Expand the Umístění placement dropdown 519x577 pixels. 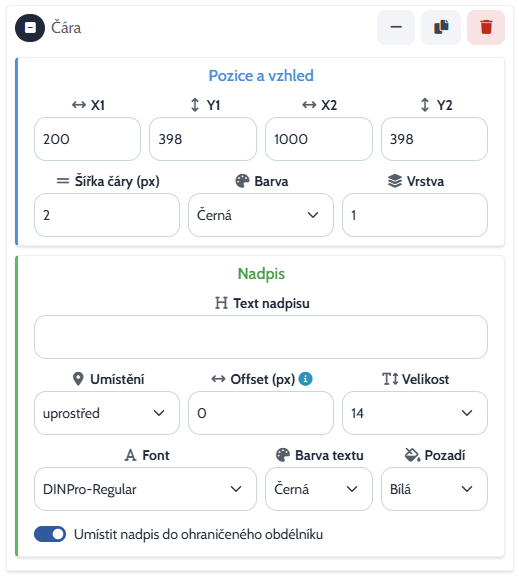pyautogui.click(x=107, y=413)
